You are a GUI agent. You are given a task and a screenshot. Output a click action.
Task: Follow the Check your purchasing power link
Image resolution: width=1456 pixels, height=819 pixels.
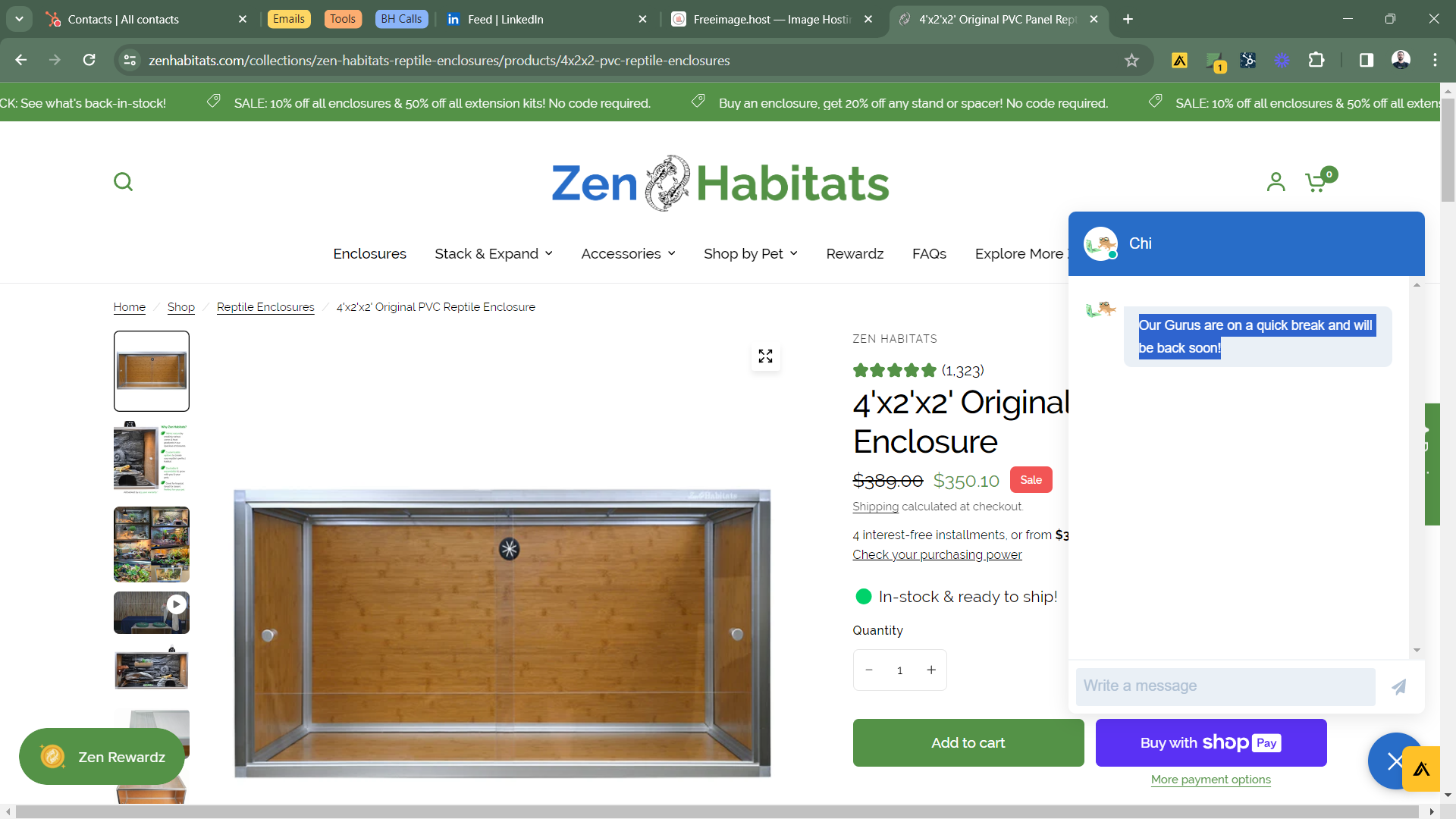tap(937, 555)
